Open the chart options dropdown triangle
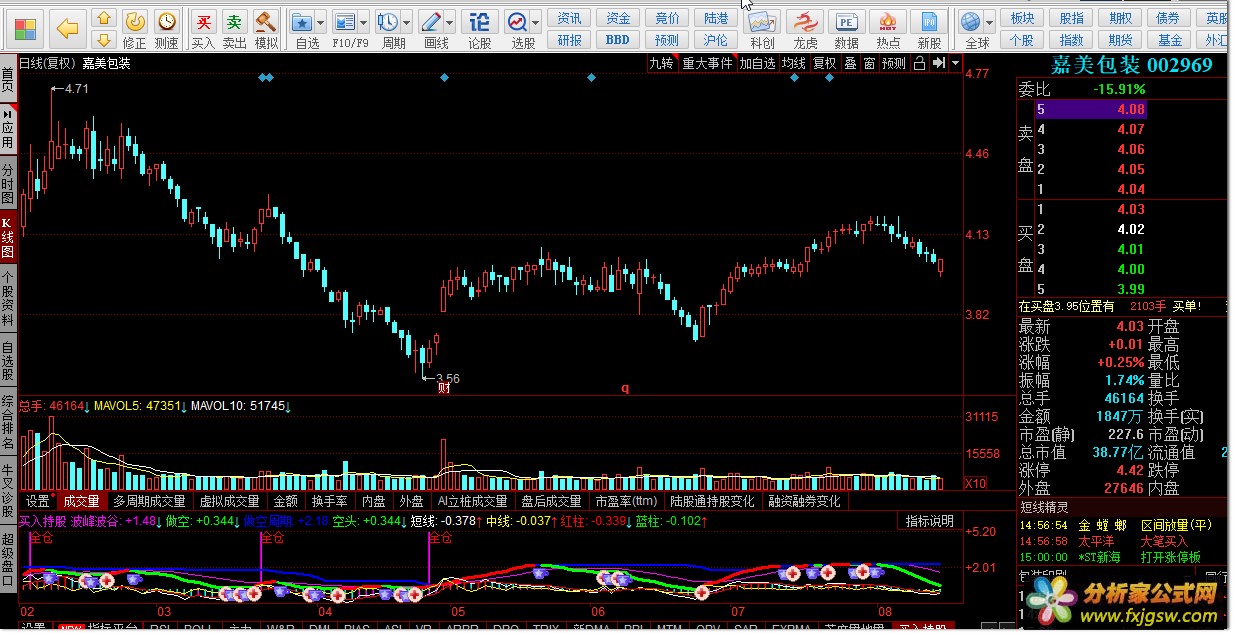 955,63
